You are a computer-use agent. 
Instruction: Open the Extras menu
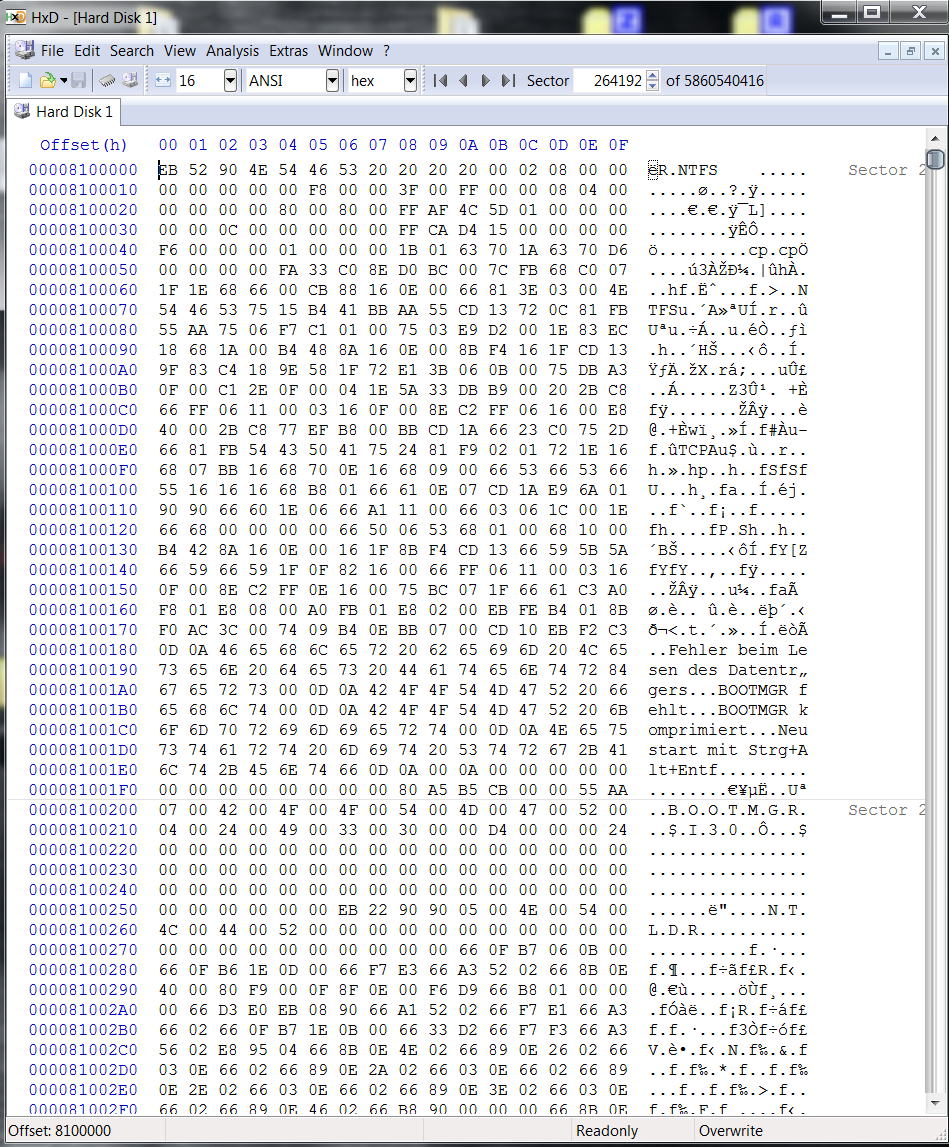coord(288,50)
